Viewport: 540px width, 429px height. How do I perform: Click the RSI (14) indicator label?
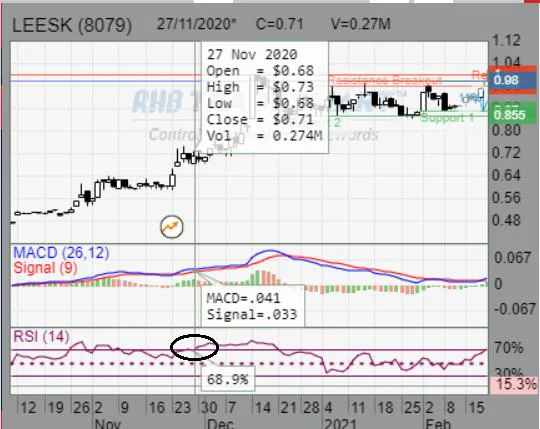[x=41, y=336]
